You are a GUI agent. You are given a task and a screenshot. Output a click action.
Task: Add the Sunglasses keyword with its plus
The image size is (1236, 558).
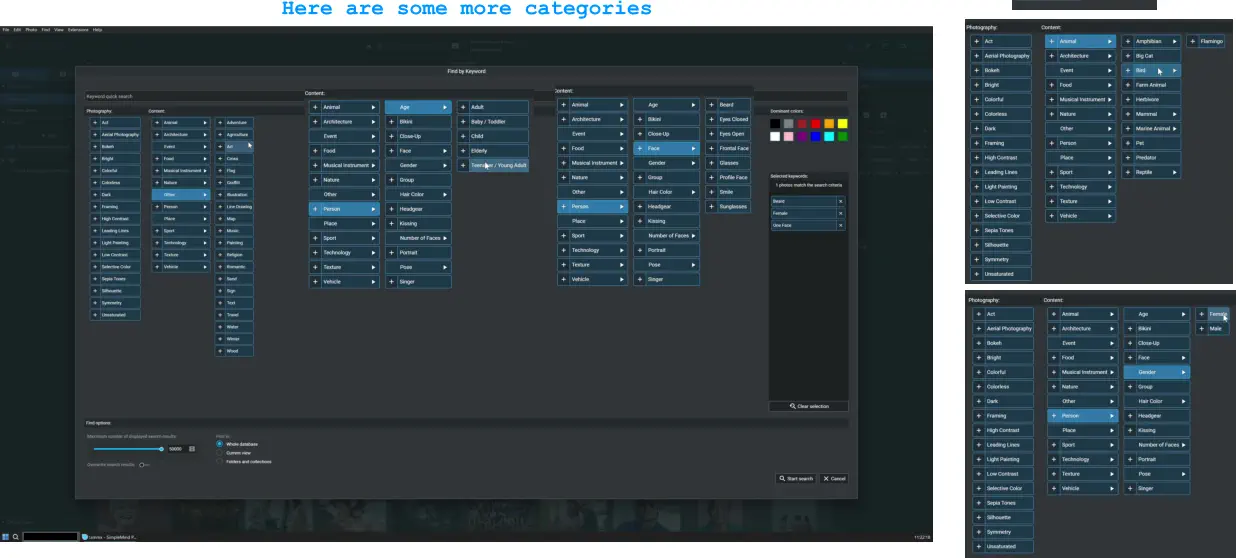pyautogui.click(x=712, y=207)
